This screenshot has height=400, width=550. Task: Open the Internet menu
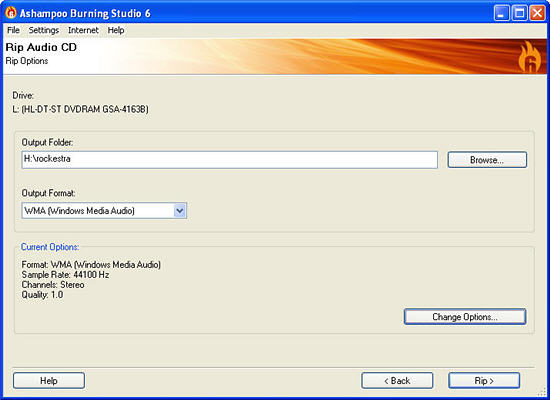click(x=83, y=31)
